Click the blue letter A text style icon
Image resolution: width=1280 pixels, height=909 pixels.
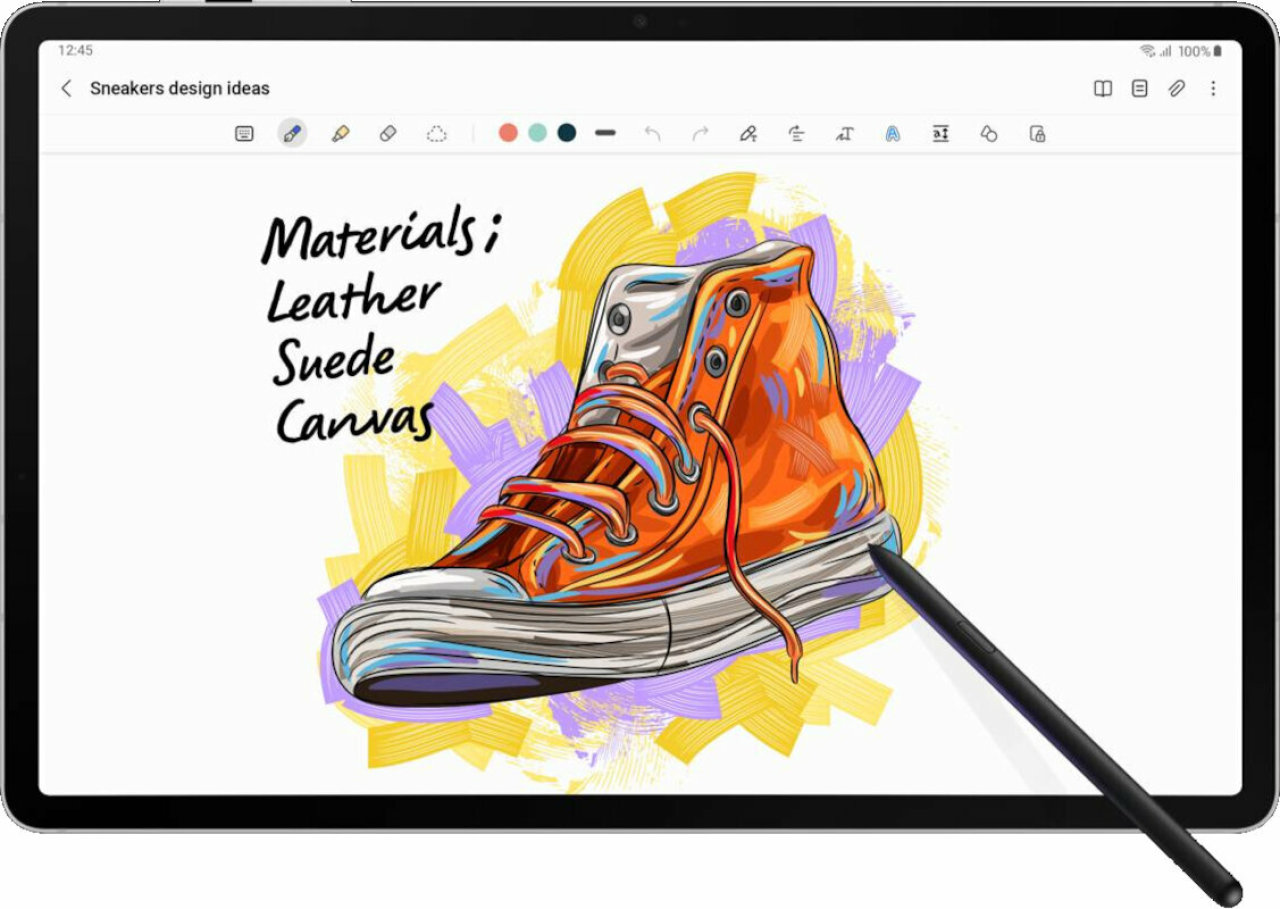pyautogui.click(x=892, y=133)
